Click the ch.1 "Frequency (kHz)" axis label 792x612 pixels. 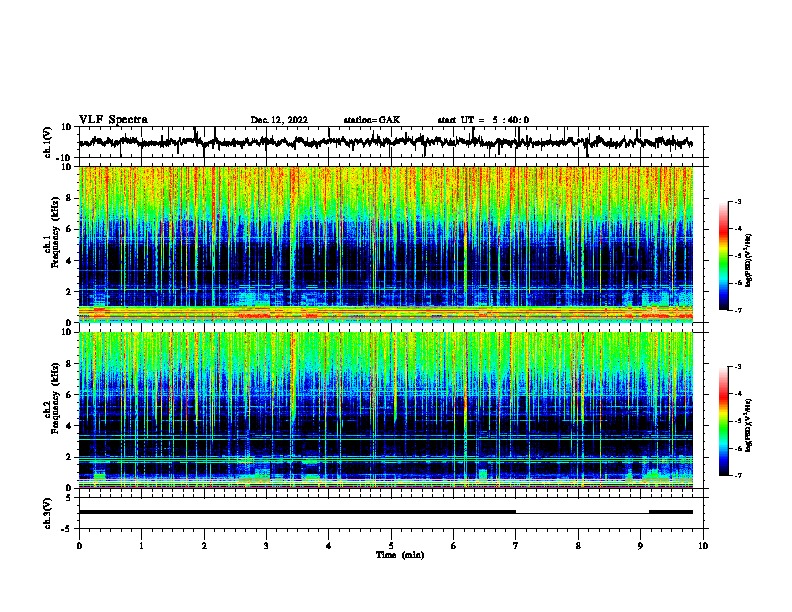coord(55,233)
